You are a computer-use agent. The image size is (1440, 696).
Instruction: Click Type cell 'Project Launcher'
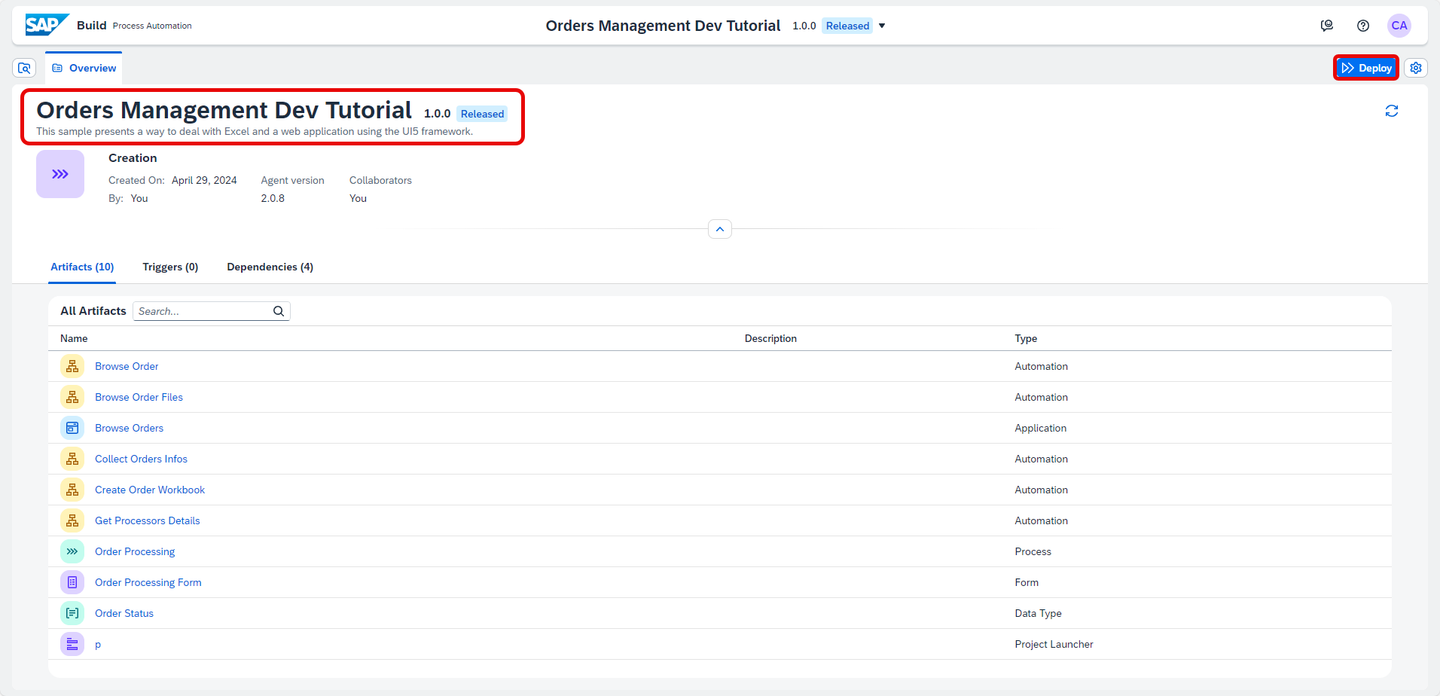click(x=1054, y=645)
